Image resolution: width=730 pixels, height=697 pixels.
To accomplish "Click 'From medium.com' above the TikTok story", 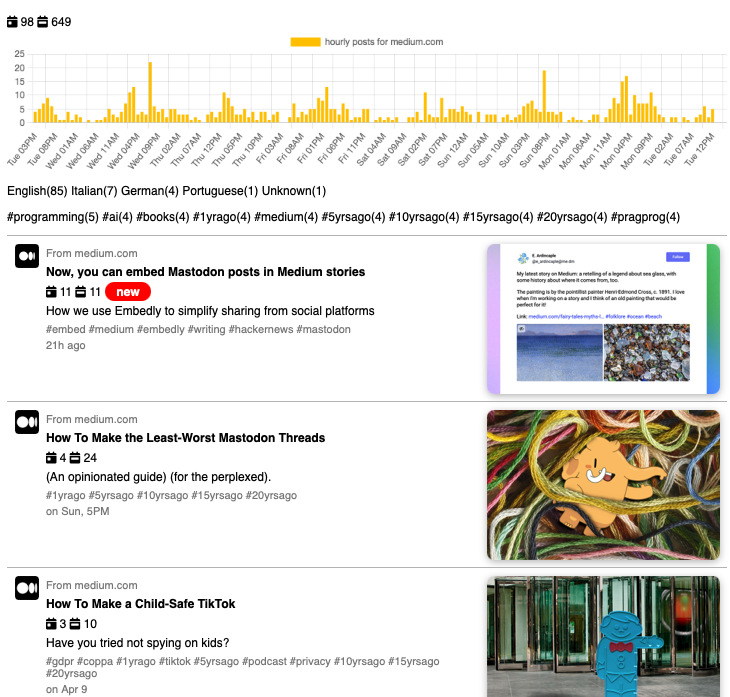I will click(x=92, y=586).
